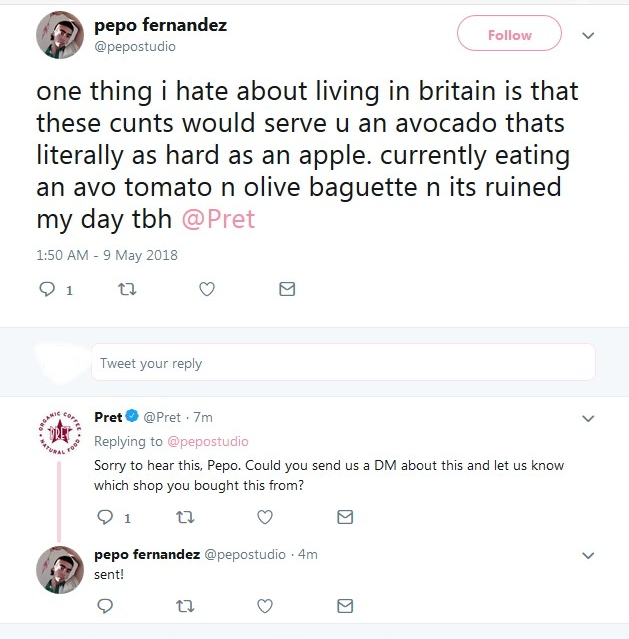Send Pret's reply via direct message
Viewport: 629px width, 639px height.
(345, 517)
